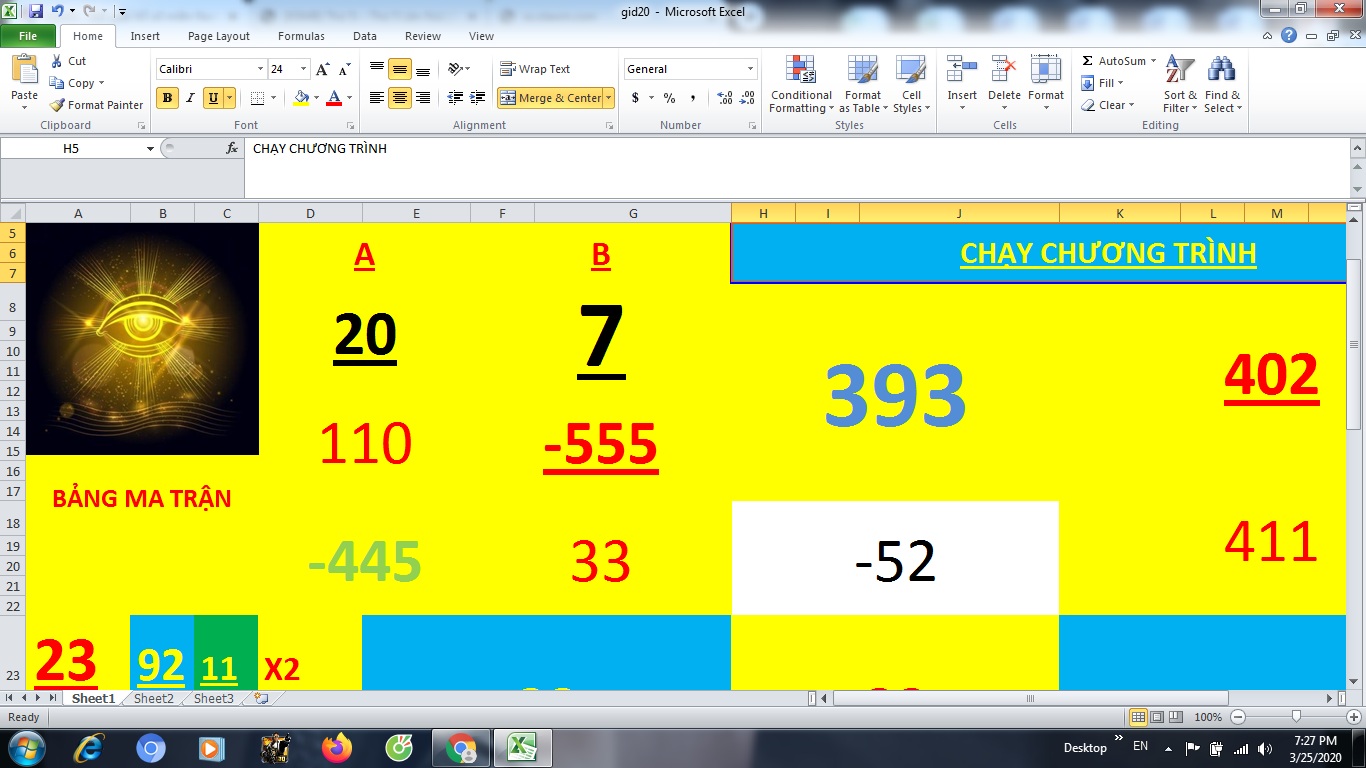Open the General number format dropdown
The height and width of the screenshot is (768, 1366).
coord(750,69)
